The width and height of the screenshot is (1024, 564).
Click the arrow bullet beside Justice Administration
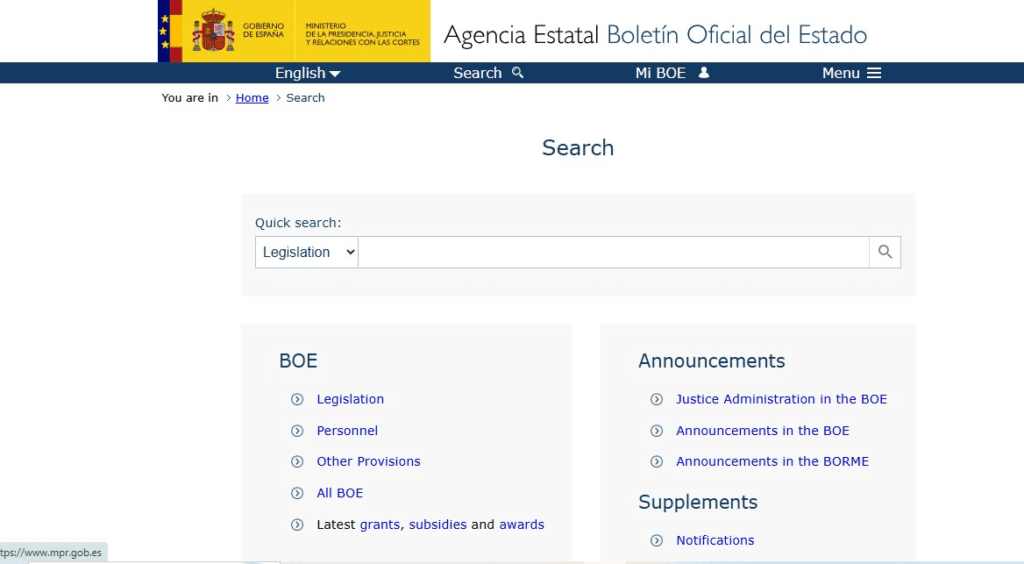[656, 400]
